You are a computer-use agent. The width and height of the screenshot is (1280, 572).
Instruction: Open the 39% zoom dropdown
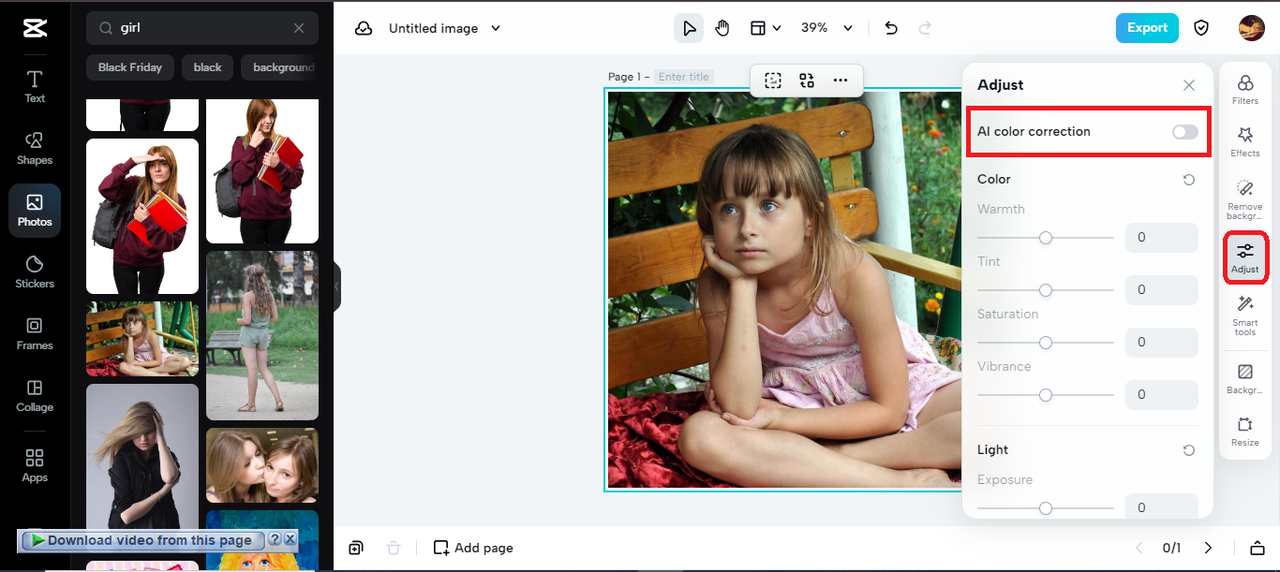[x=827, y=28]
